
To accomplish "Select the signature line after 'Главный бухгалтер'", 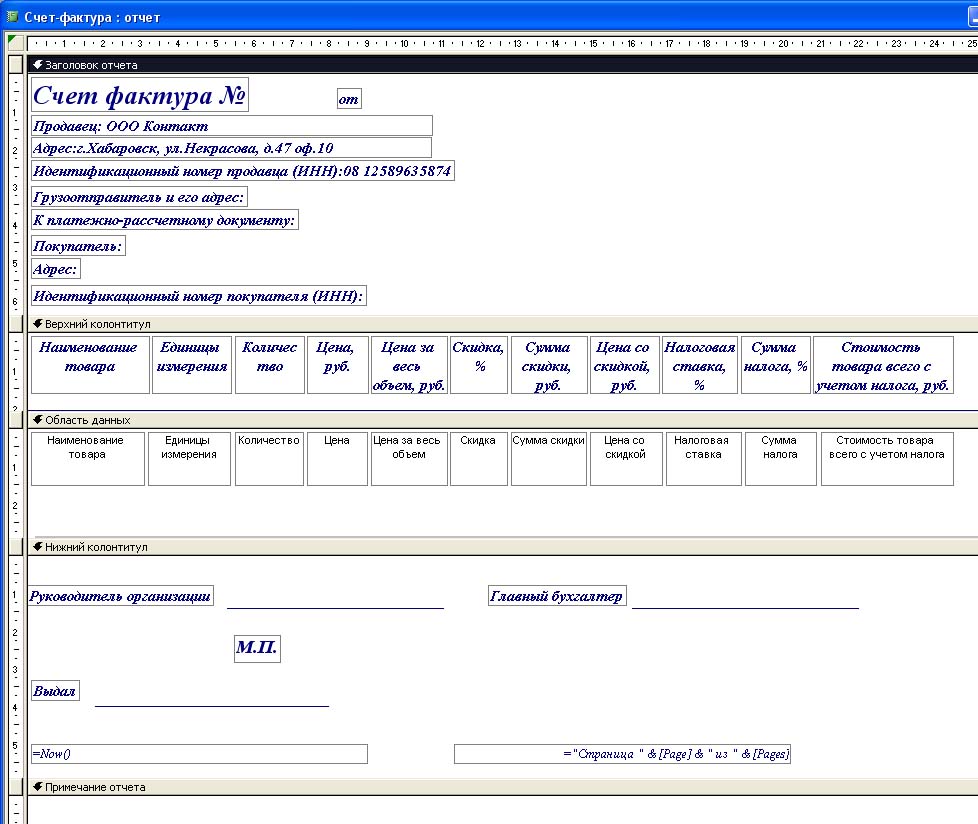I will coord(745,607).
